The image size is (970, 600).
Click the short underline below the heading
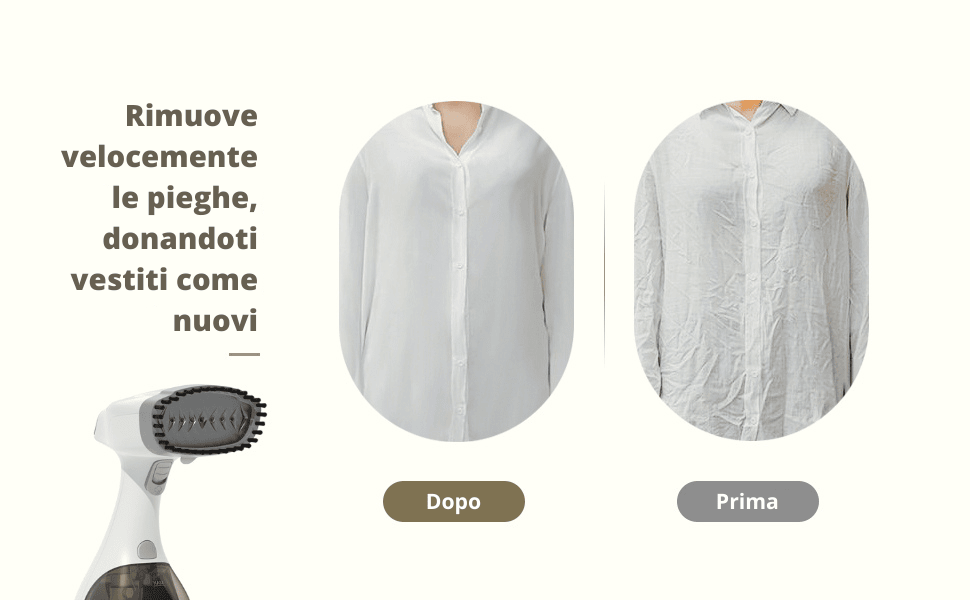pos(244,354)
